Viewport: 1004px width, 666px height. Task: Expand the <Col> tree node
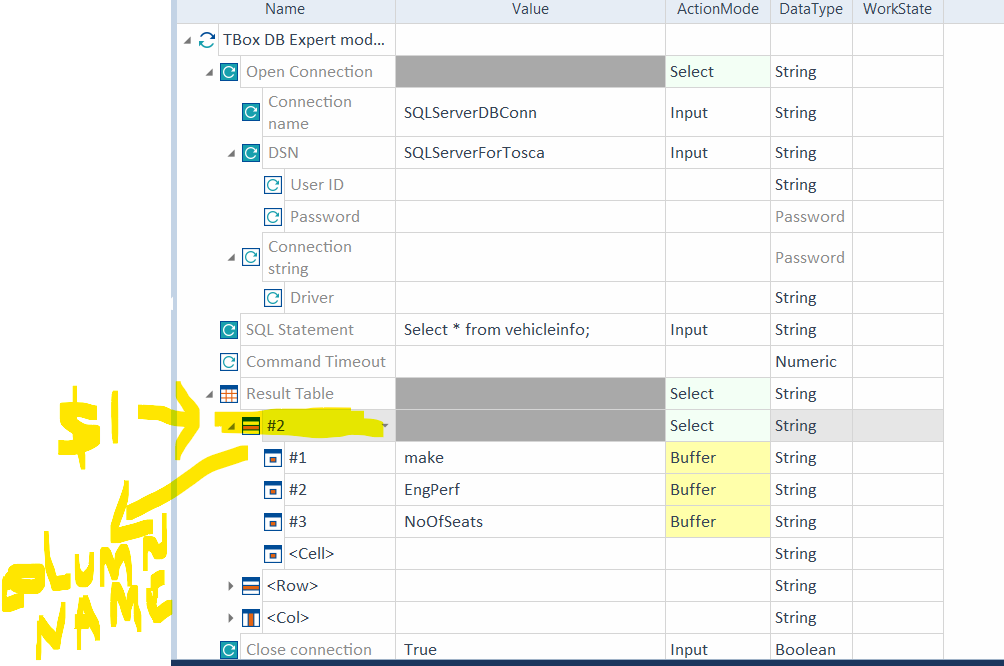click(x=231, y=618)
